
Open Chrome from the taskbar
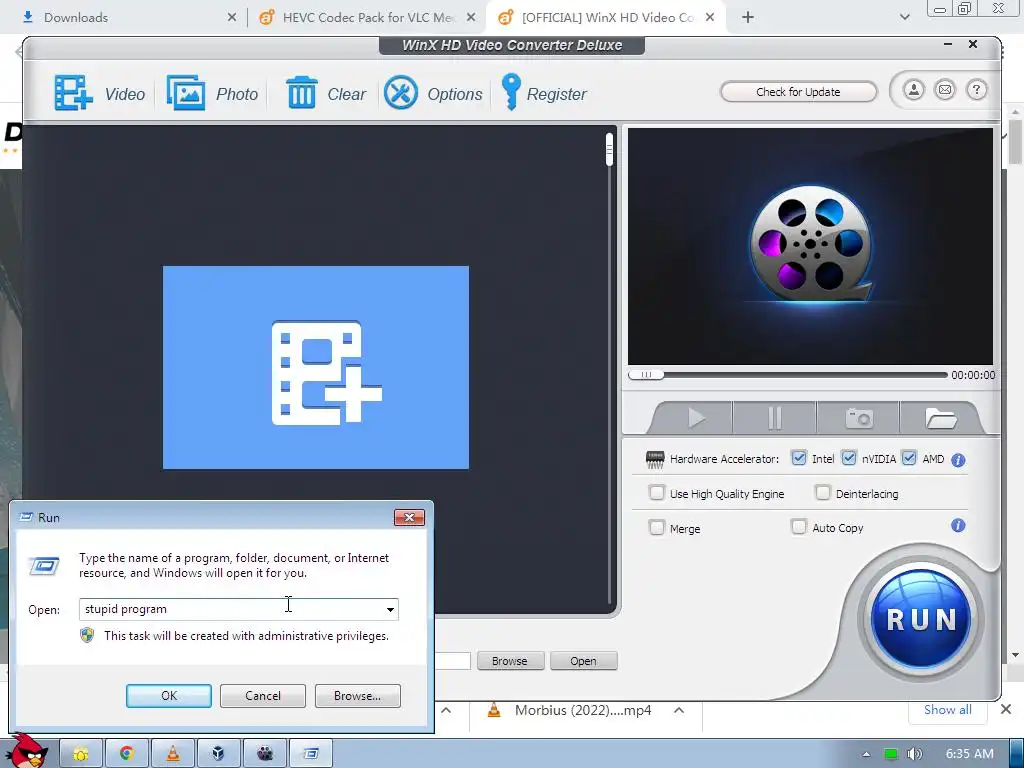127,754
